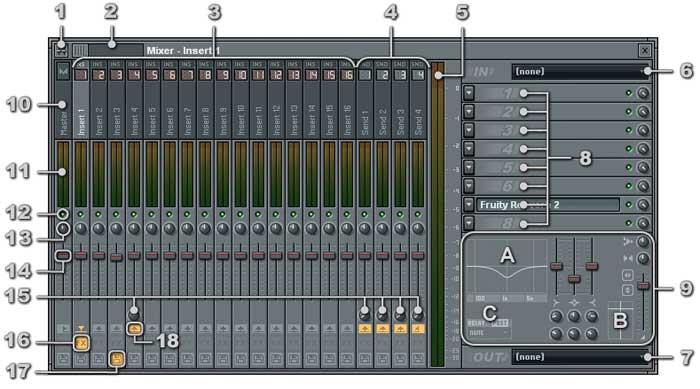Click the mixer options icon in the title bar

(x=62, y=50)
